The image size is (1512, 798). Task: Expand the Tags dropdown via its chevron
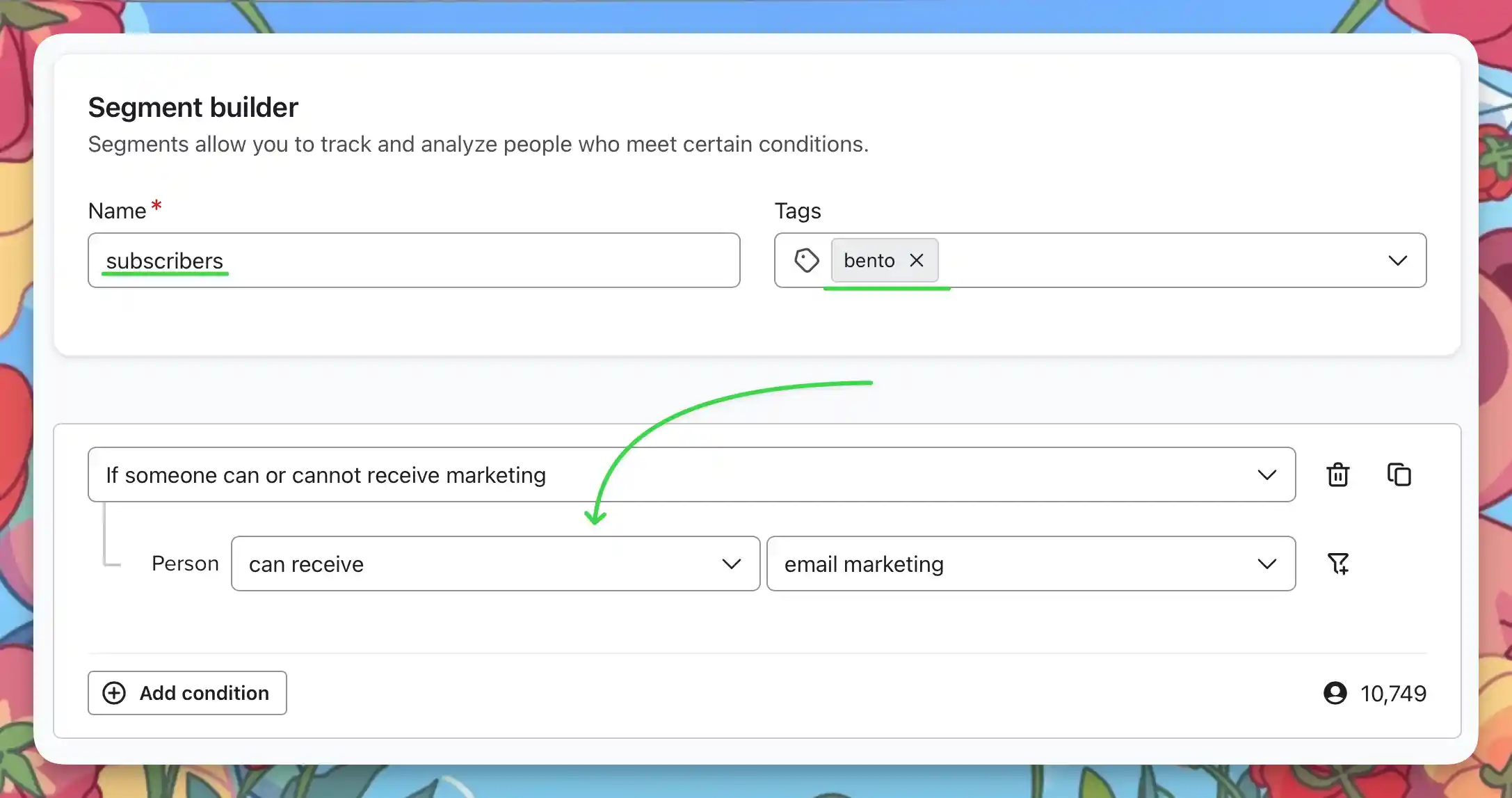pos(1398,260)
